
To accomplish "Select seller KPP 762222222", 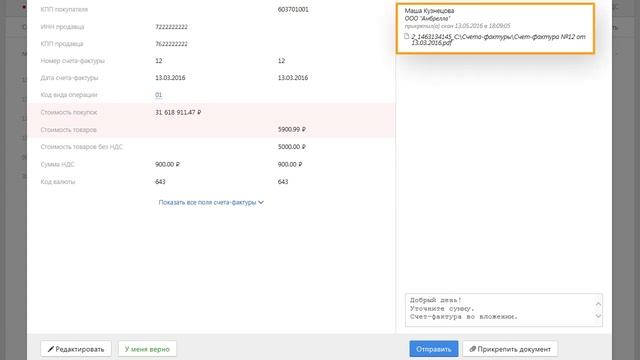I will coord(171,44).
